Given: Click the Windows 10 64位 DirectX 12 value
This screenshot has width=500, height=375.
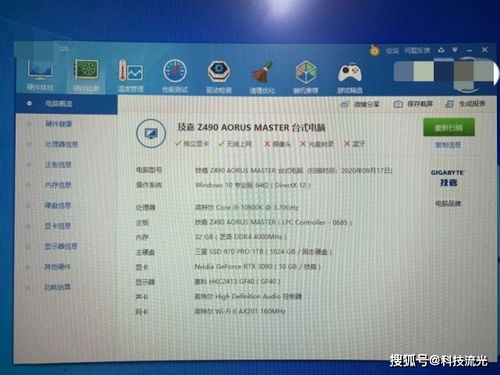Looking at the screenshot, I should coord(253,185).
